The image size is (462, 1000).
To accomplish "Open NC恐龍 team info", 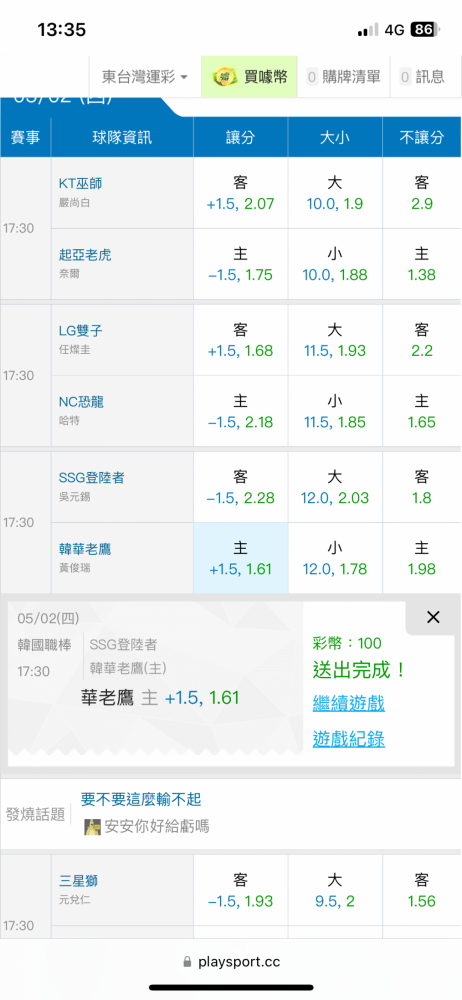I will point(81,402).
